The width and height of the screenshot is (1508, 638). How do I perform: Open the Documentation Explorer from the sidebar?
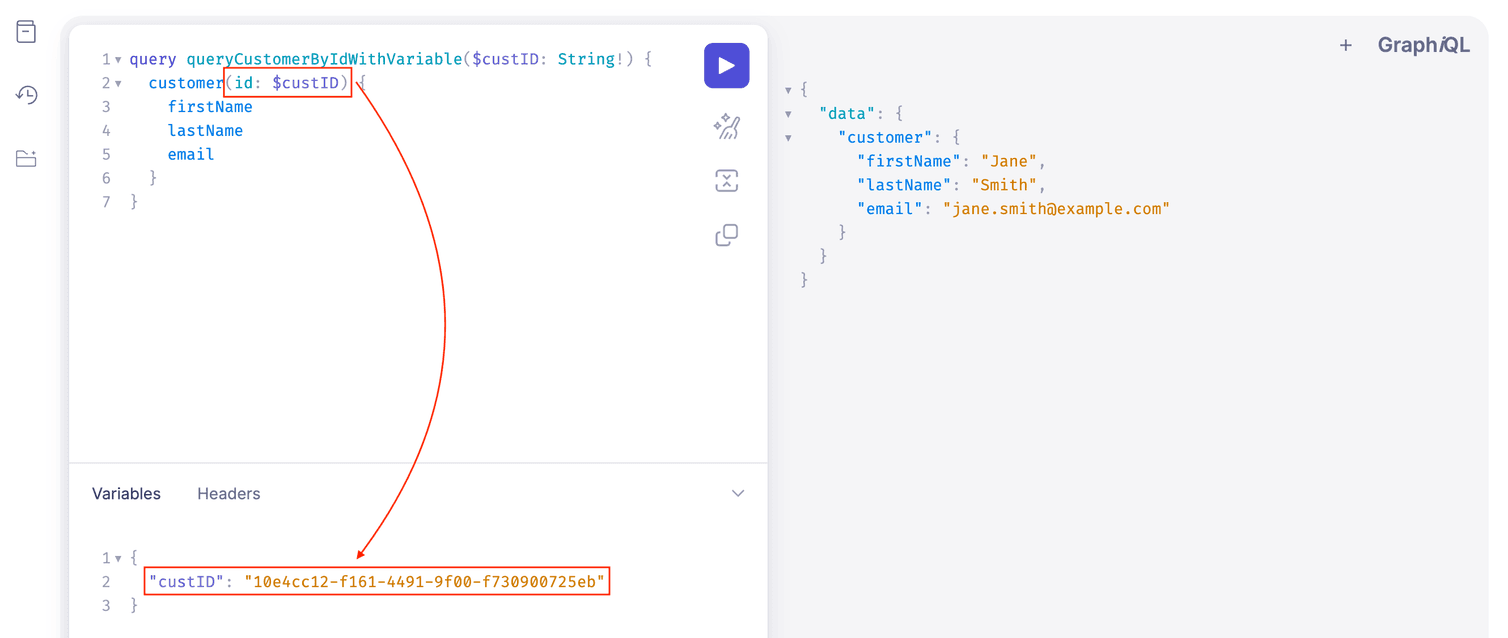pos(26,31)
